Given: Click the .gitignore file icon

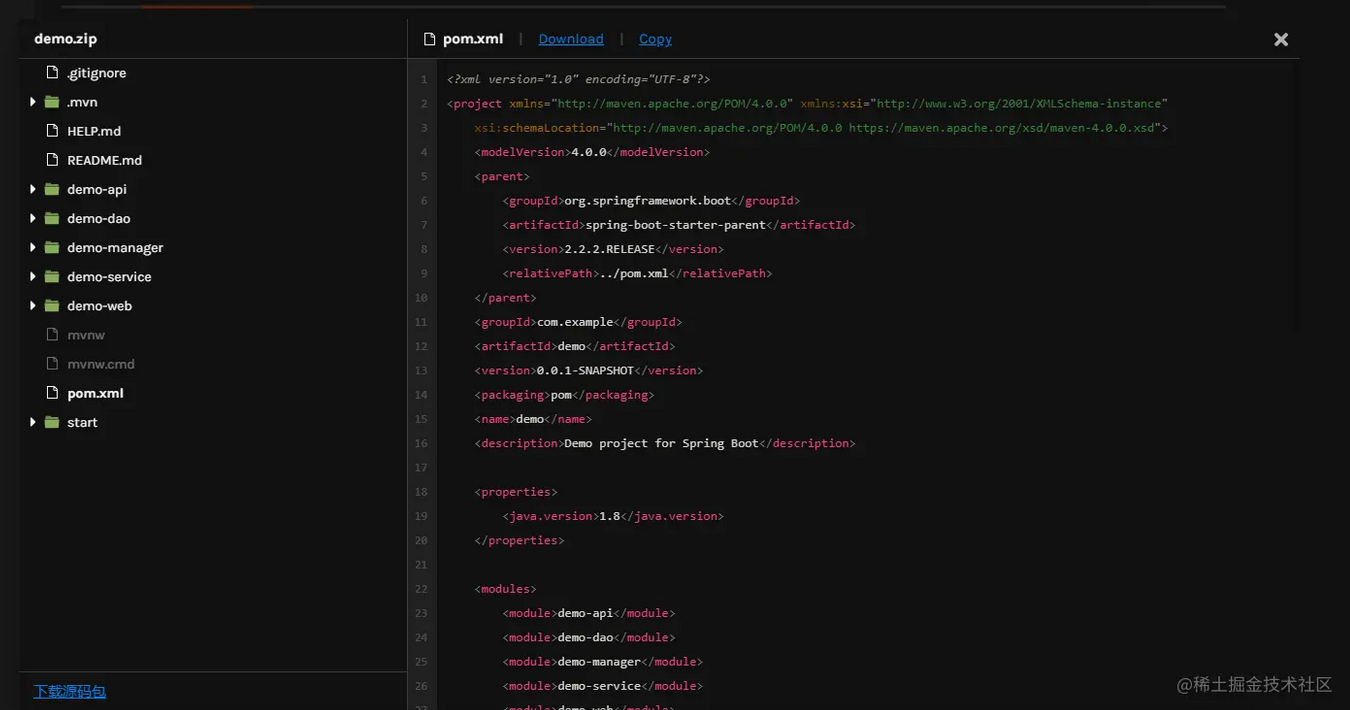Looking at the screenshot, I should tap(52, 73).
